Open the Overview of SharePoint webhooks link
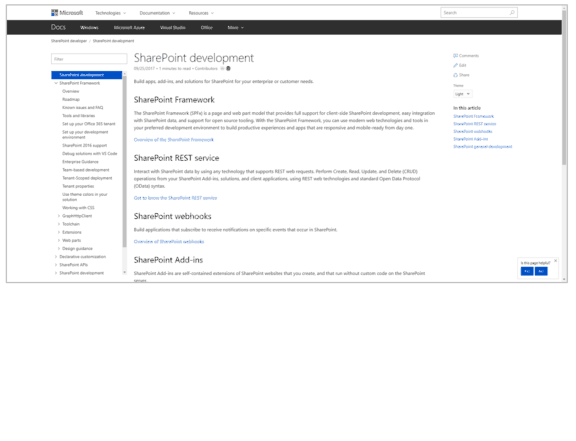 point(169,241)
